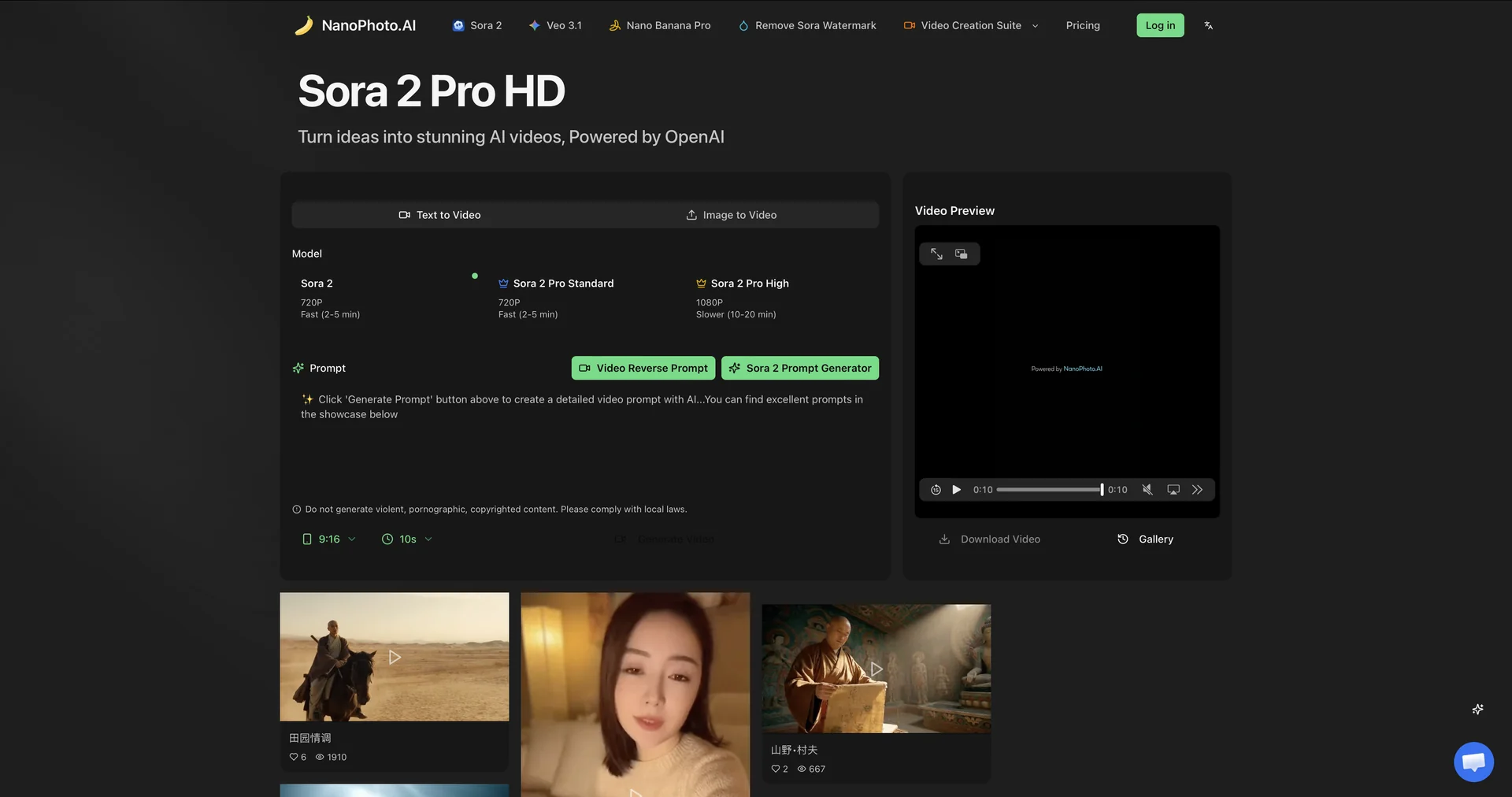The image size is (1512, 797).
Task: Click the Video Reverse Prompt button
Action: (x=643, y=368)
